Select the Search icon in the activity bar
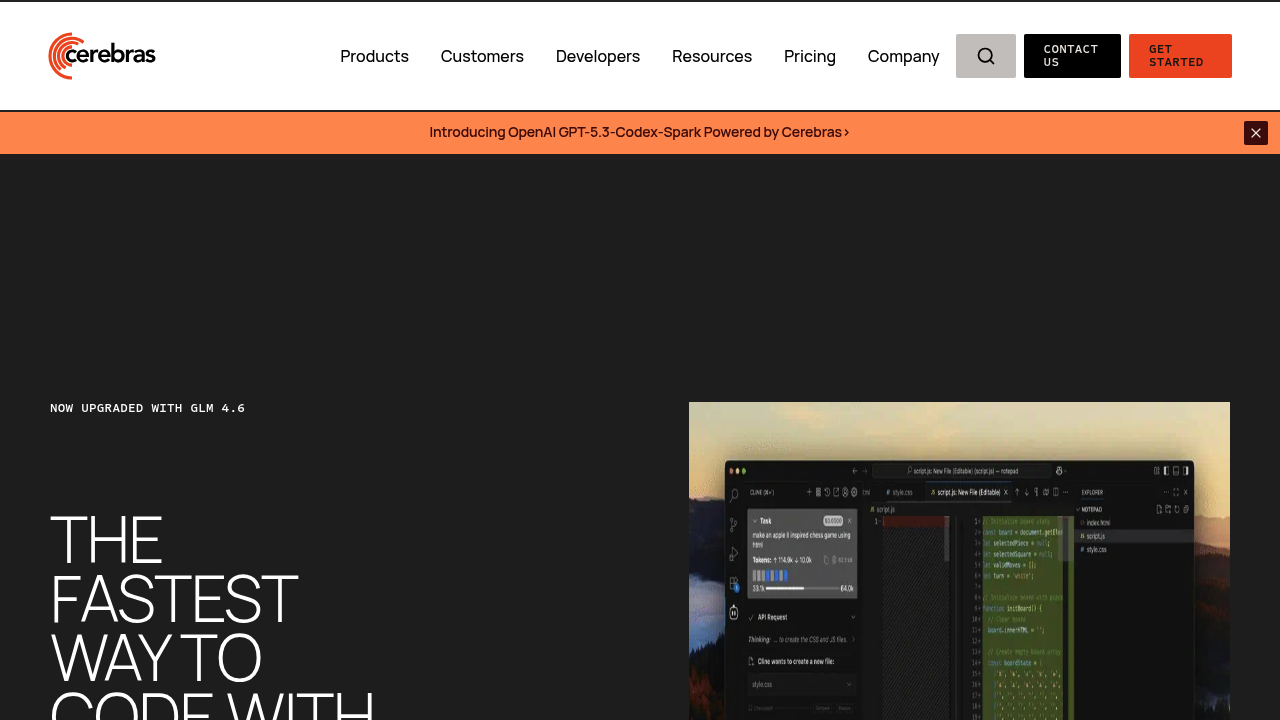1280x720 pixels. coord(733,493)
